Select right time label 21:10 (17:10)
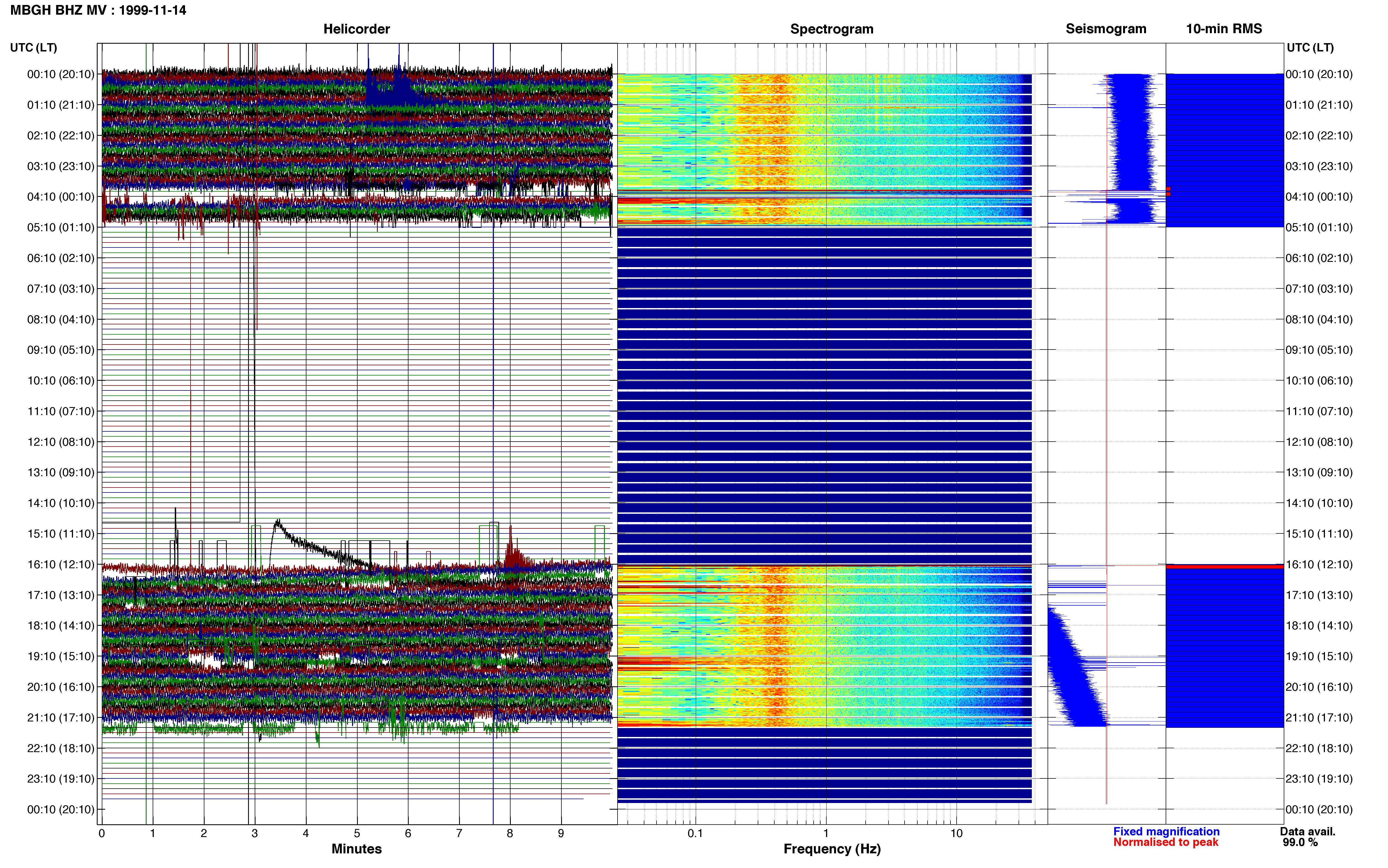This screenshot has height=868, width=1388. tap(1319, 718)
